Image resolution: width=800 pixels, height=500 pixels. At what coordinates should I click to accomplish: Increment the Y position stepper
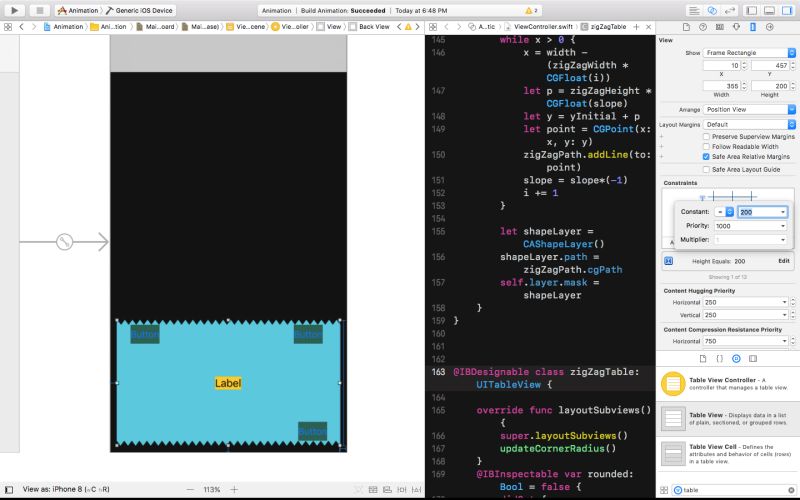(x=793, y=63)
